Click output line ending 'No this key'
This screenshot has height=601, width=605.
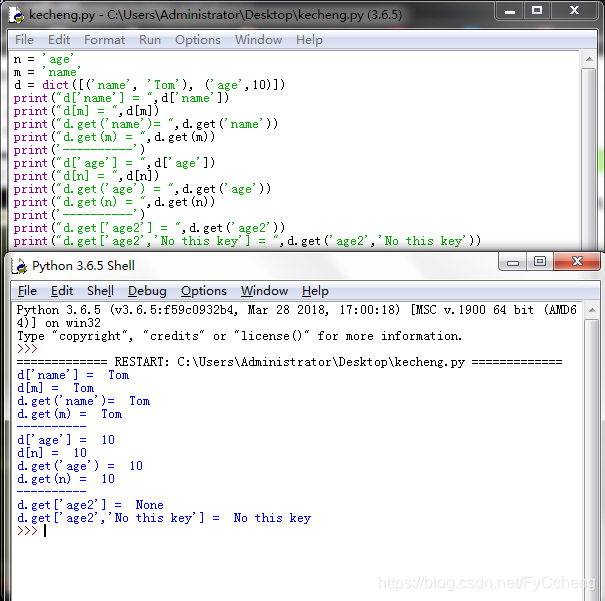coord(164,518)
